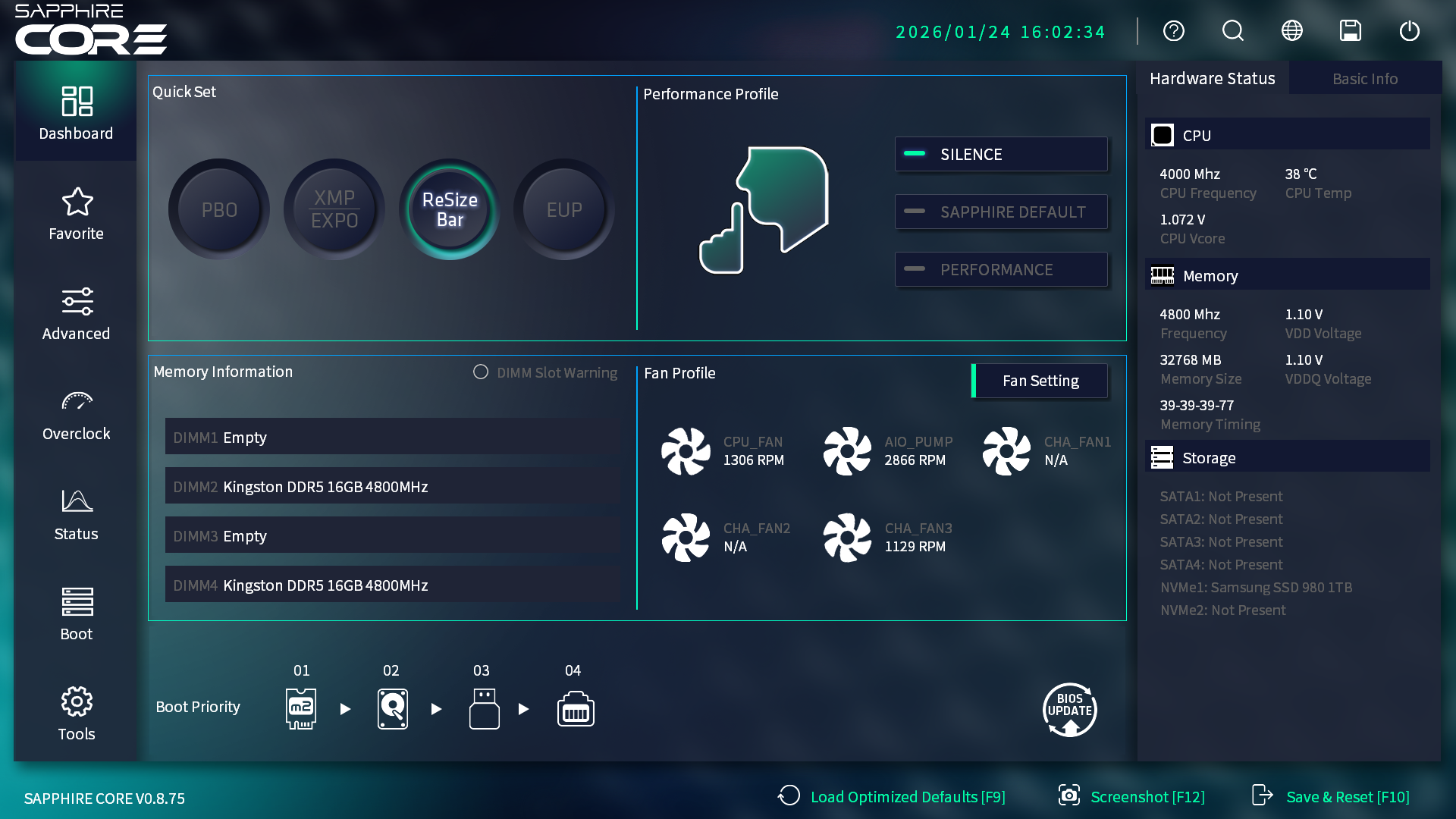The image size is (1456, 819).
Task: Select the DIMM Slot Warning radio button
Action: (x=481, y=372)
